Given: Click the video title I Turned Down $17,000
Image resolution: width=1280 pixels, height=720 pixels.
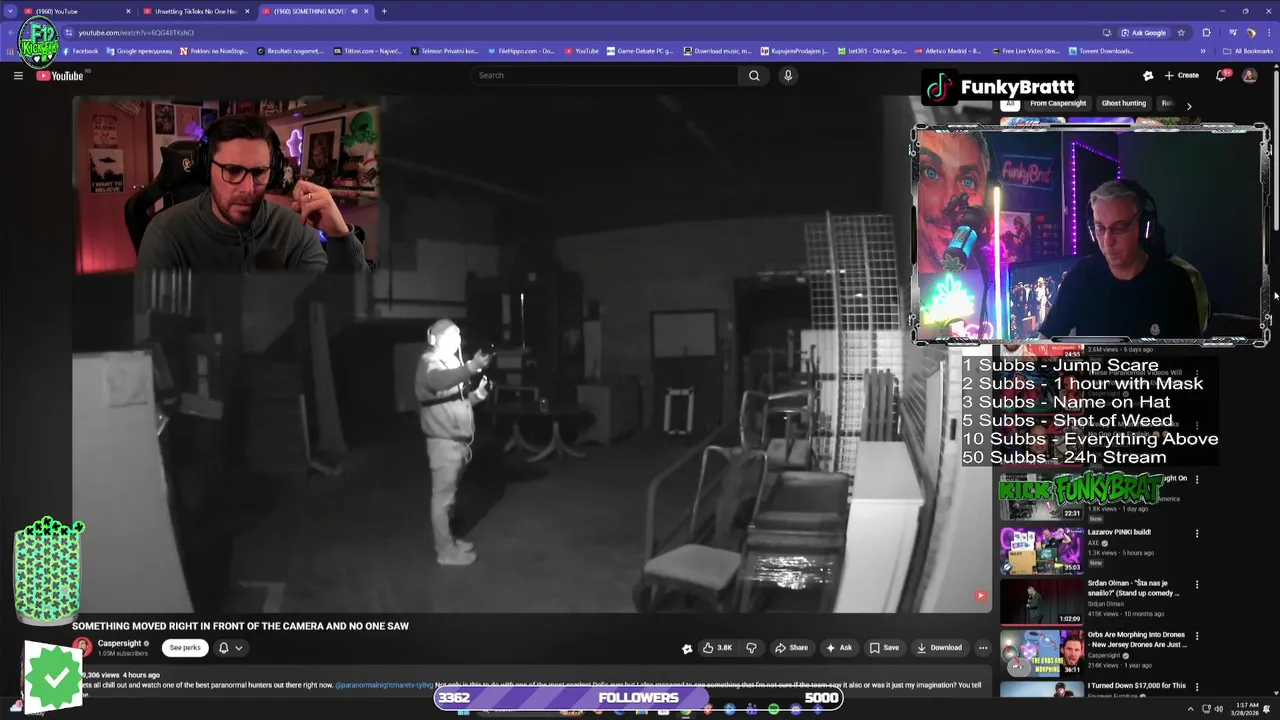Looking at the screenshot, I should click(1137, 686).
